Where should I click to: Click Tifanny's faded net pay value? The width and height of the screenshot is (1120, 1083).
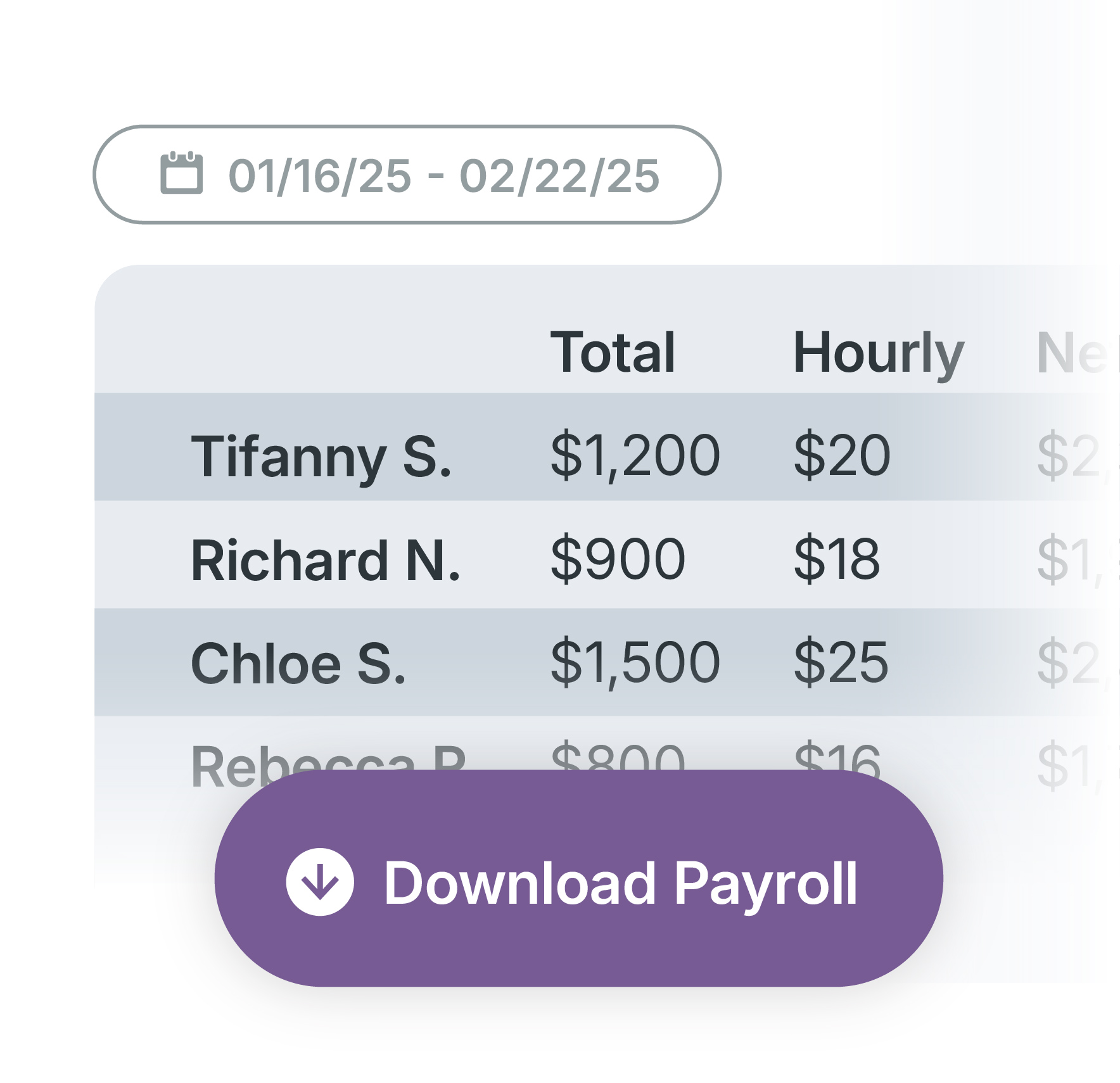click(x=1071, y=455)
